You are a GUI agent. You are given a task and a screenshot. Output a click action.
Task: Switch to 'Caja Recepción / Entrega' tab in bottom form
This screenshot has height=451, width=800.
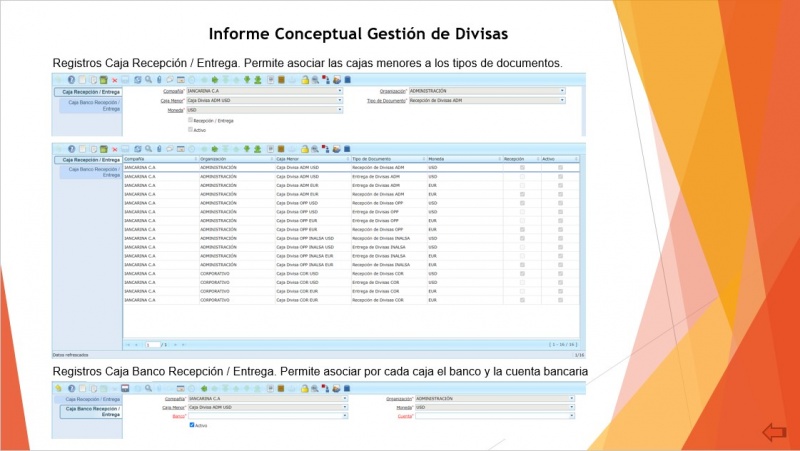point(88,398)
